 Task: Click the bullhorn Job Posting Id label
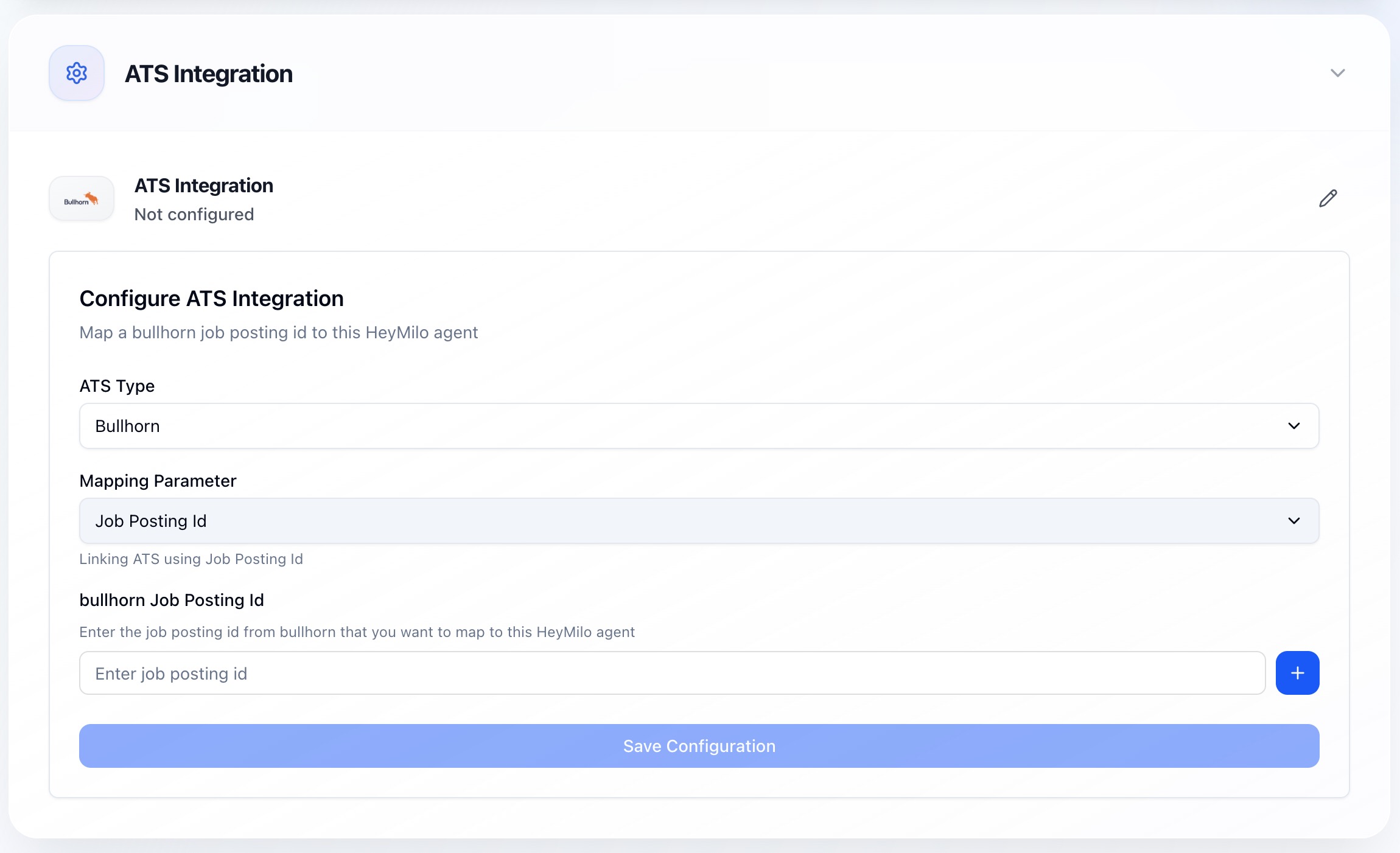pyautogui.click(x=172, y=600)
